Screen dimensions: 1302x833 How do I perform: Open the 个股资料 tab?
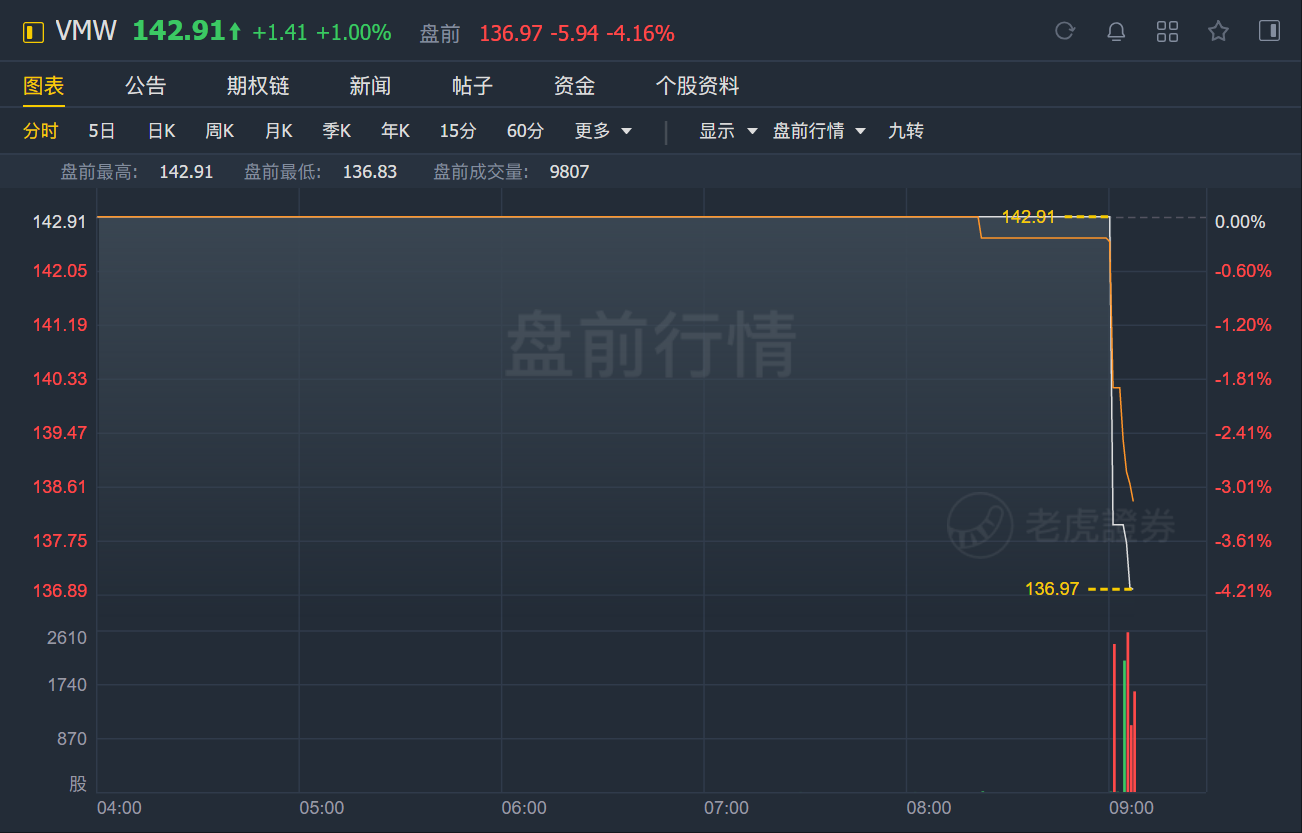tap(697, 86)
